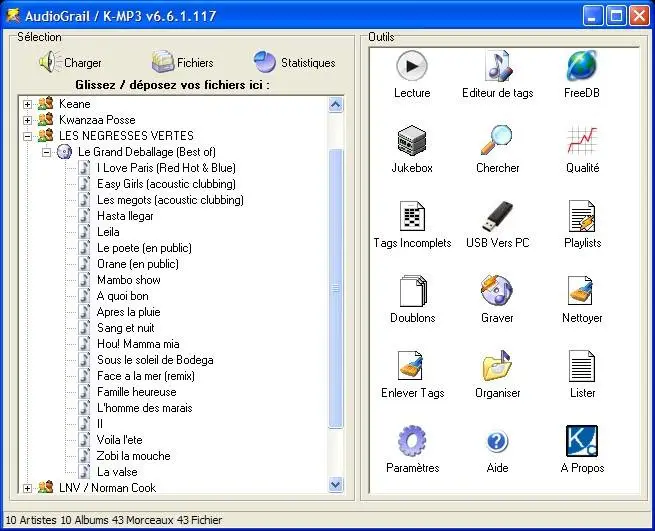Select the Keane artist entry
Viewport: 655px width, 531px height.
pyautogui.click(x=74, y=104)
